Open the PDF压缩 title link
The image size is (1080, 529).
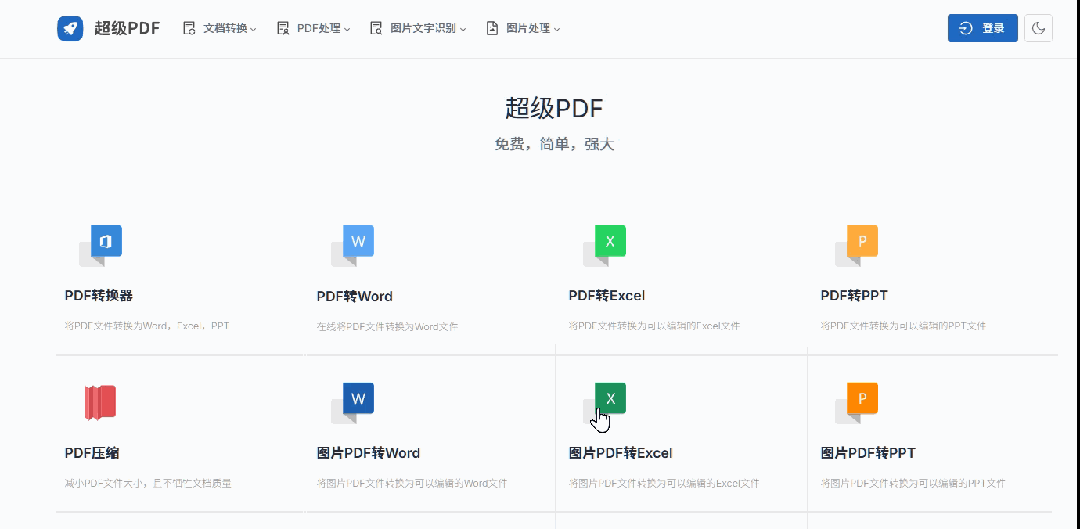92,453
